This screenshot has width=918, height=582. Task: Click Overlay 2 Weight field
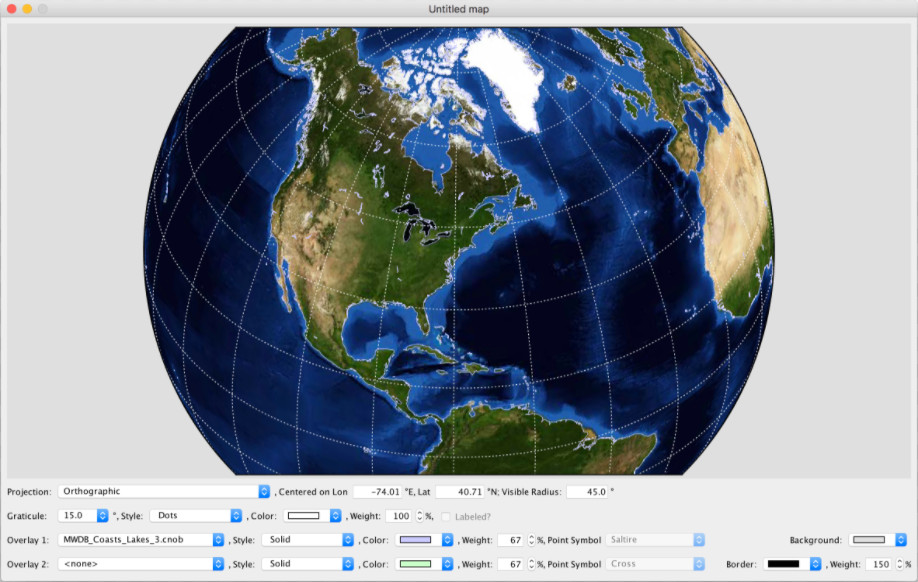tap(511, 564)
